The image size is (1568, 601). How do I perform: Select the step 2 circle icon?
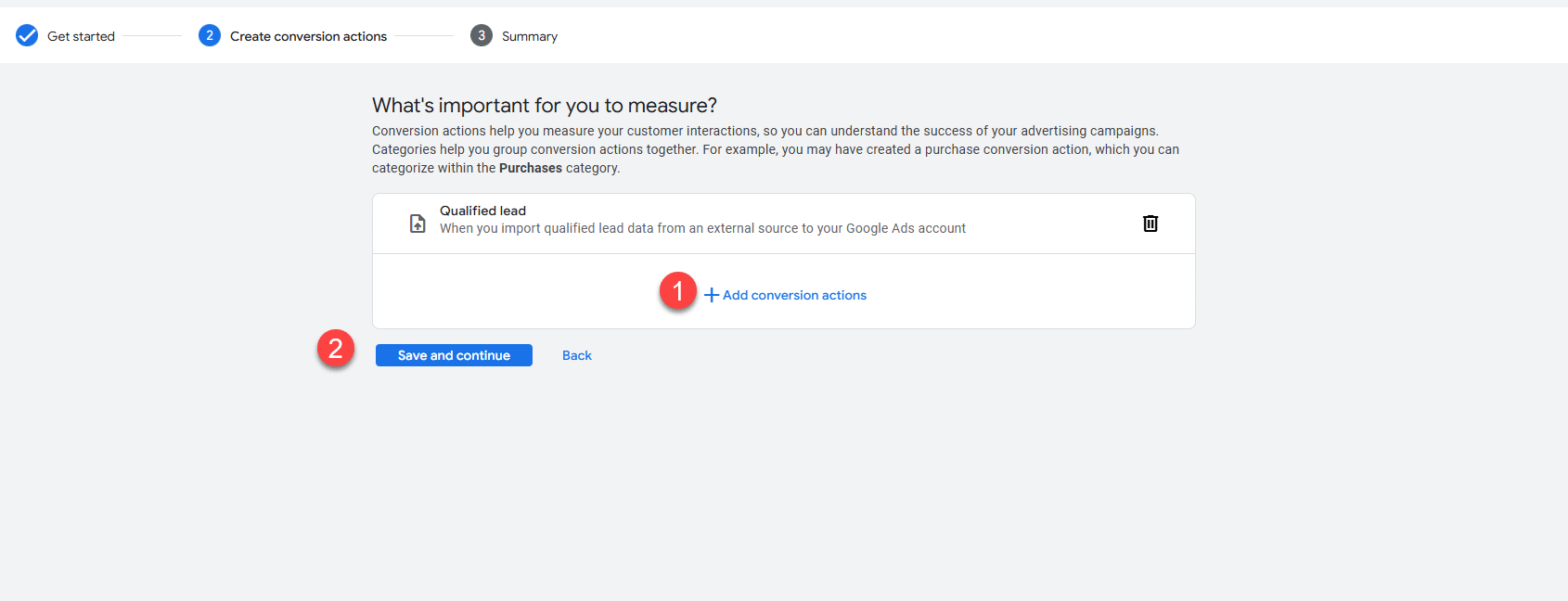210,36
